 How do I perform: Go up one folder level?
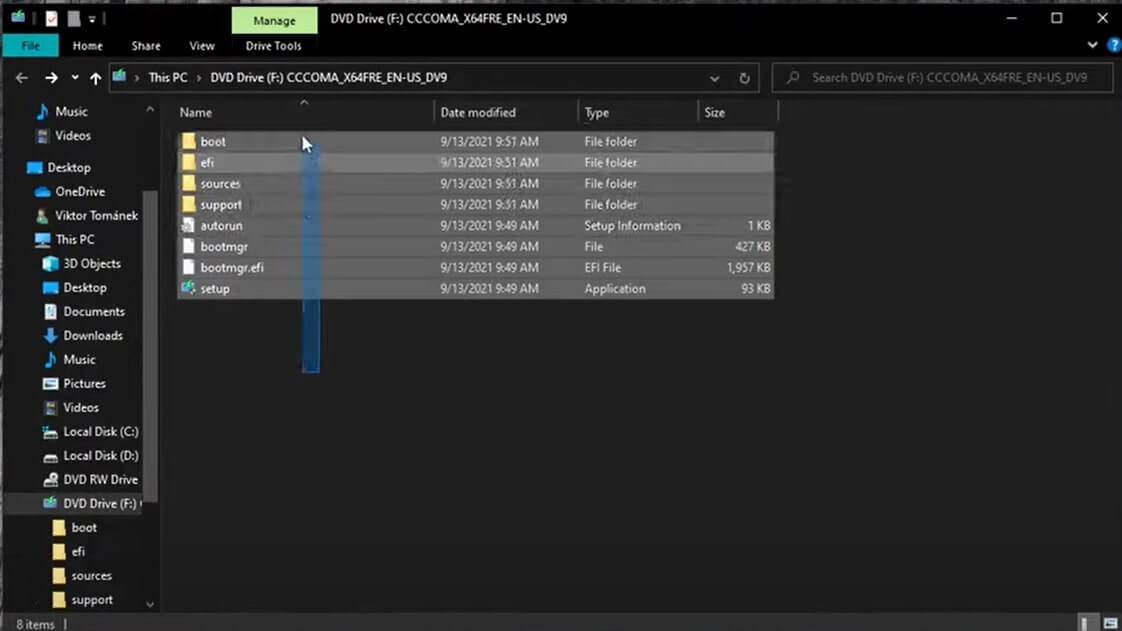pyautogui.click(x=95, y=78)
